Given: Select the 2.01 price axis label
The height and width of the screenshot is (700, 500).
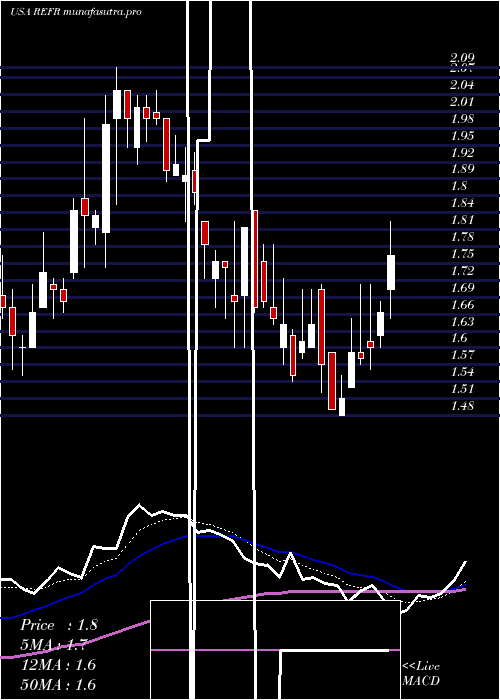Looking at the screenshot, I should tap(462, 102).
